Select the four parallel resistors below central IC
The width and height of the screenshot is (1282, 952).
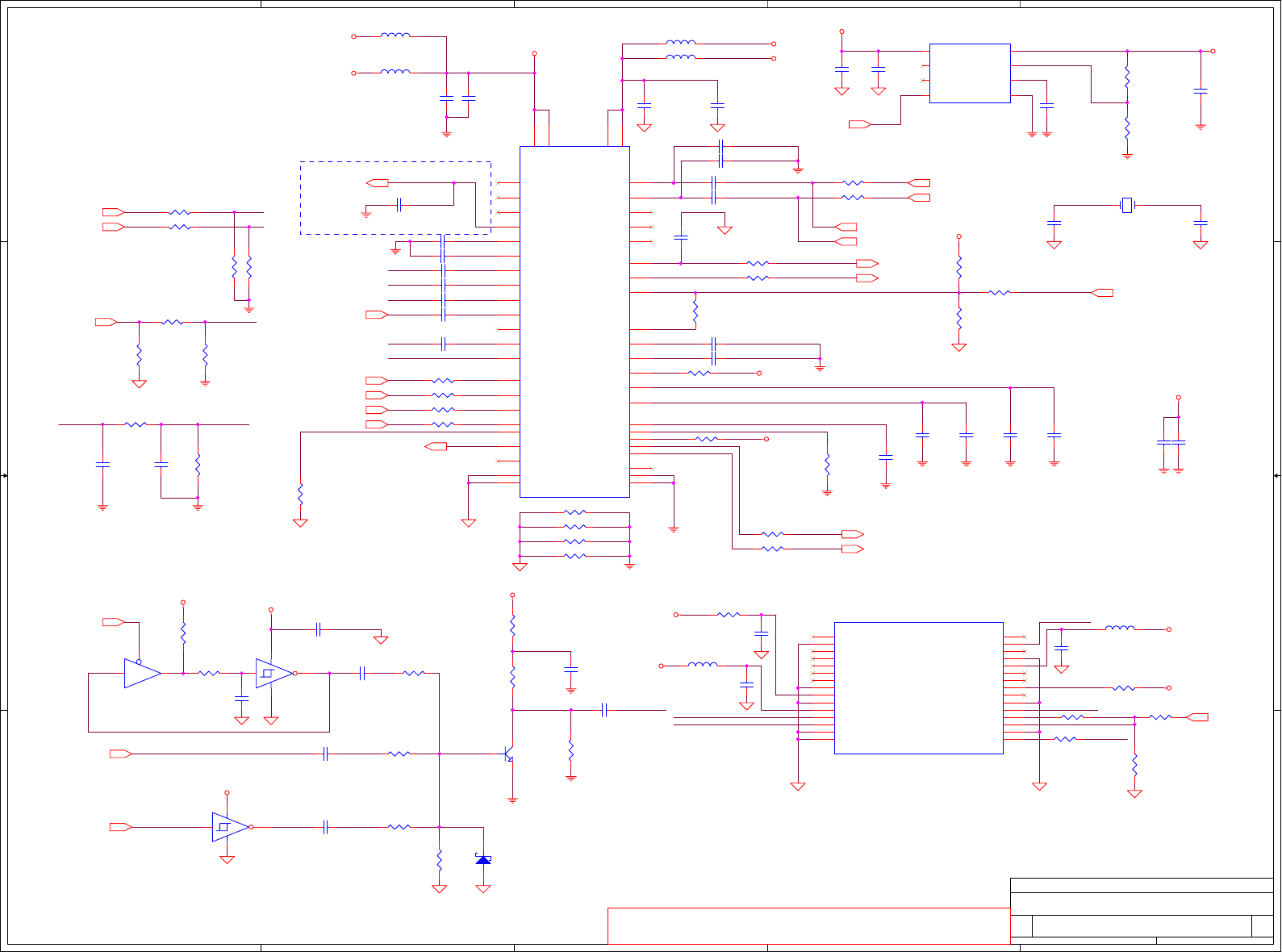pos(574,534)
